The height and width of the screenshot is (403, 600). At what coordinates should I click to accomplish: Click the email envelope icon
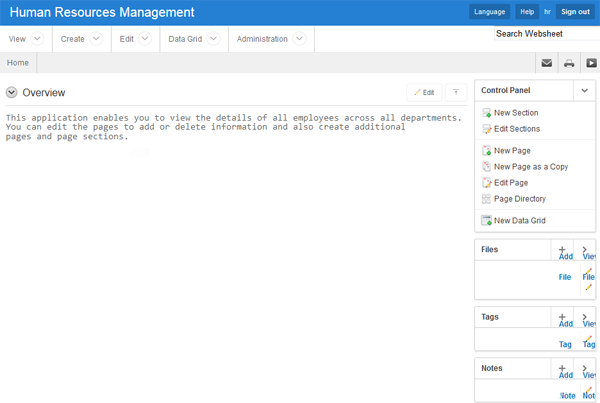[547, 63]
